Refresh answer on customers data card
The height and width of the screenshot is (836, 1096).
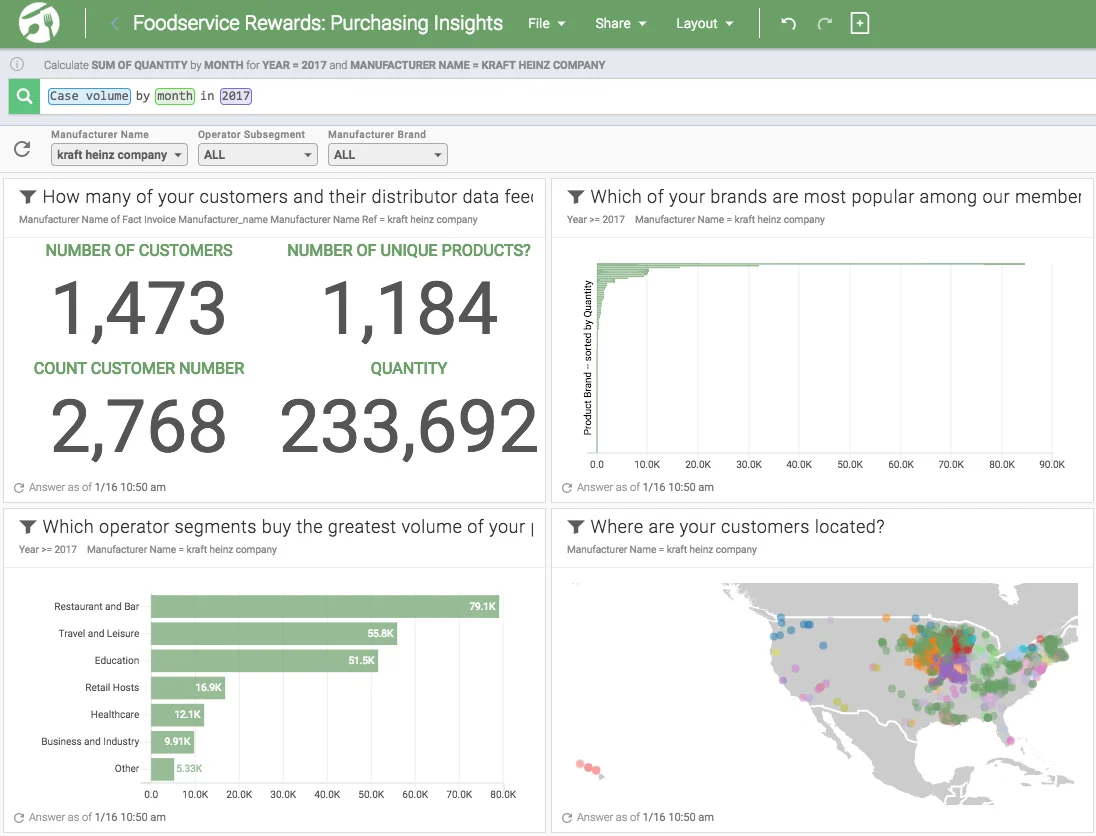click(x=19, y=488)
